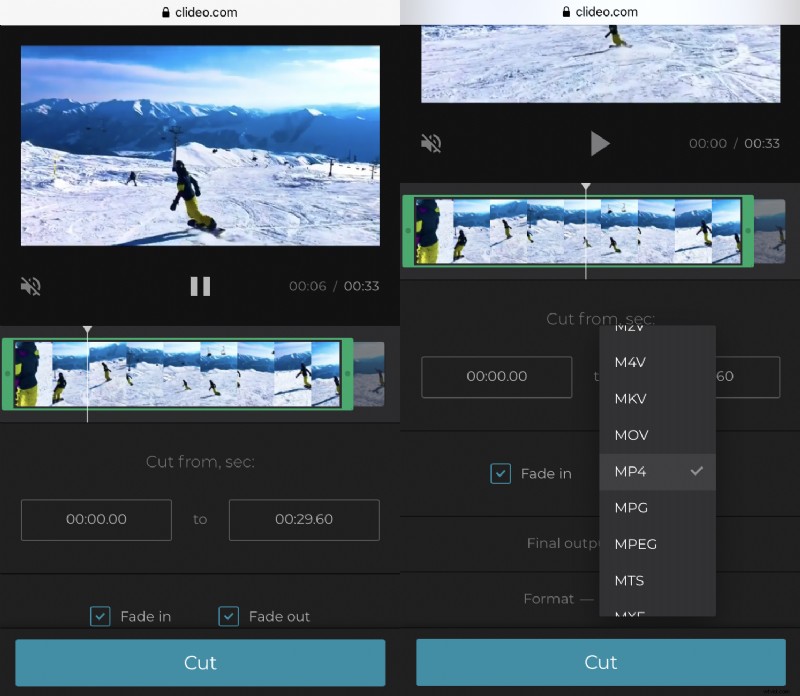Select MOV from the format dropdown
Viewport: 800px width, 696px height.
[x=630, y=435]
